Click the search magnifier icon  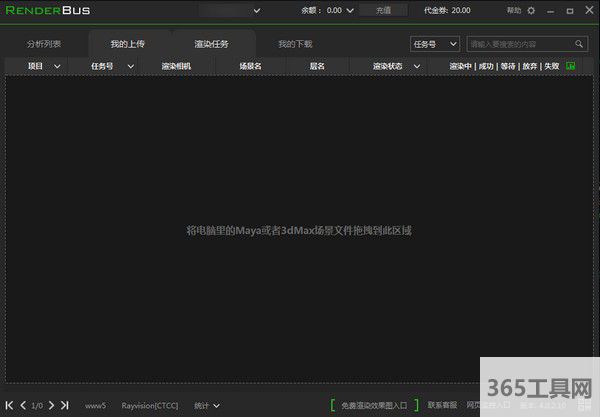click(579, 44)
